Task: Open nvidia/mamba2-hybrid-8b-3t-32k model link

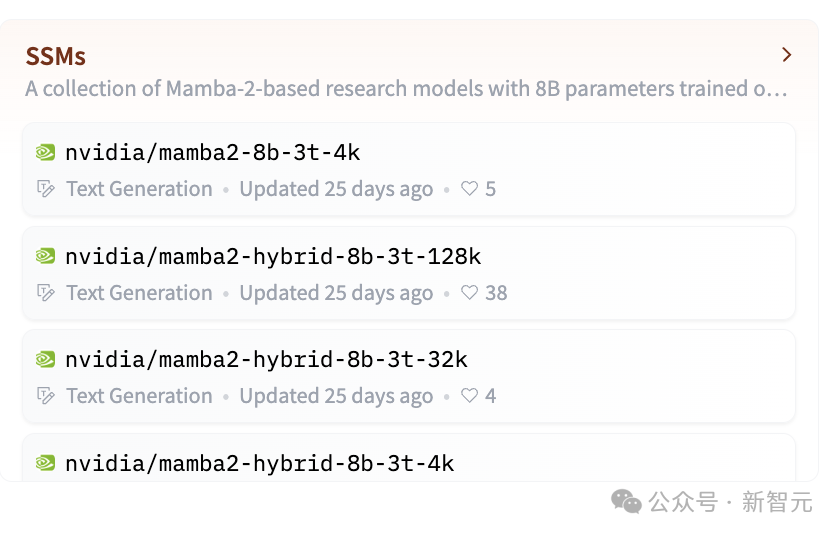Action: [266, 360]
